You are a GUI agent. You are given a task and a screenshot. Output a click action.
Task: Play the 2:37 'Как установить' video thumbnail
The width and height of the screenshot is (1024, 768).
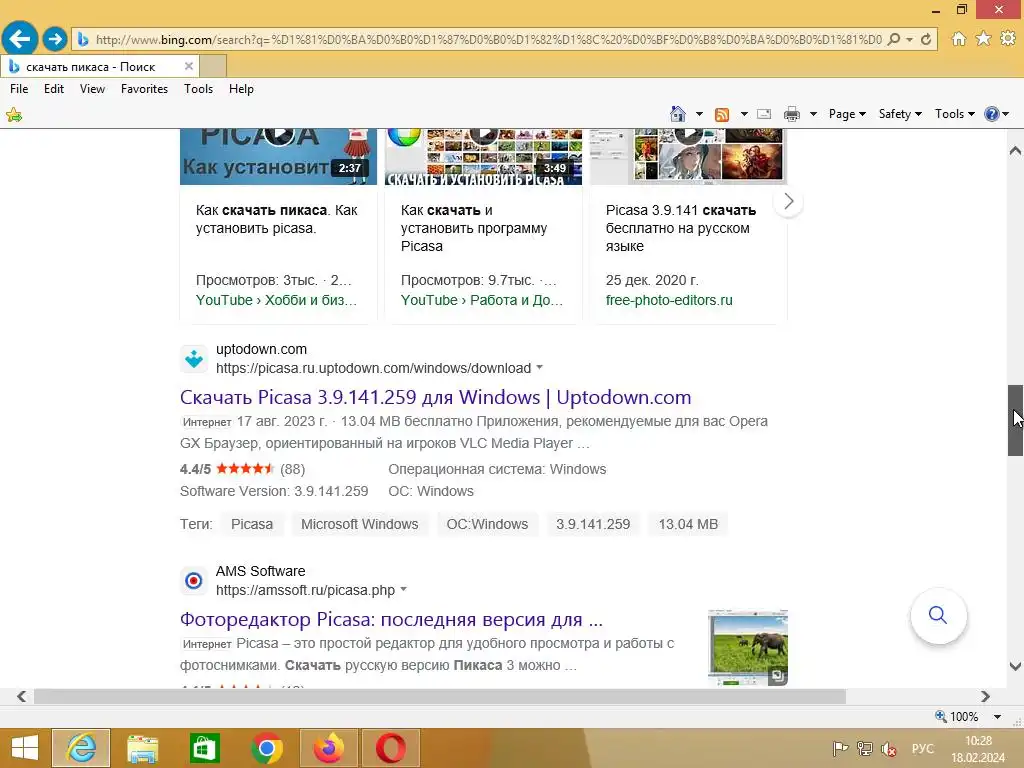pos(278,157)
